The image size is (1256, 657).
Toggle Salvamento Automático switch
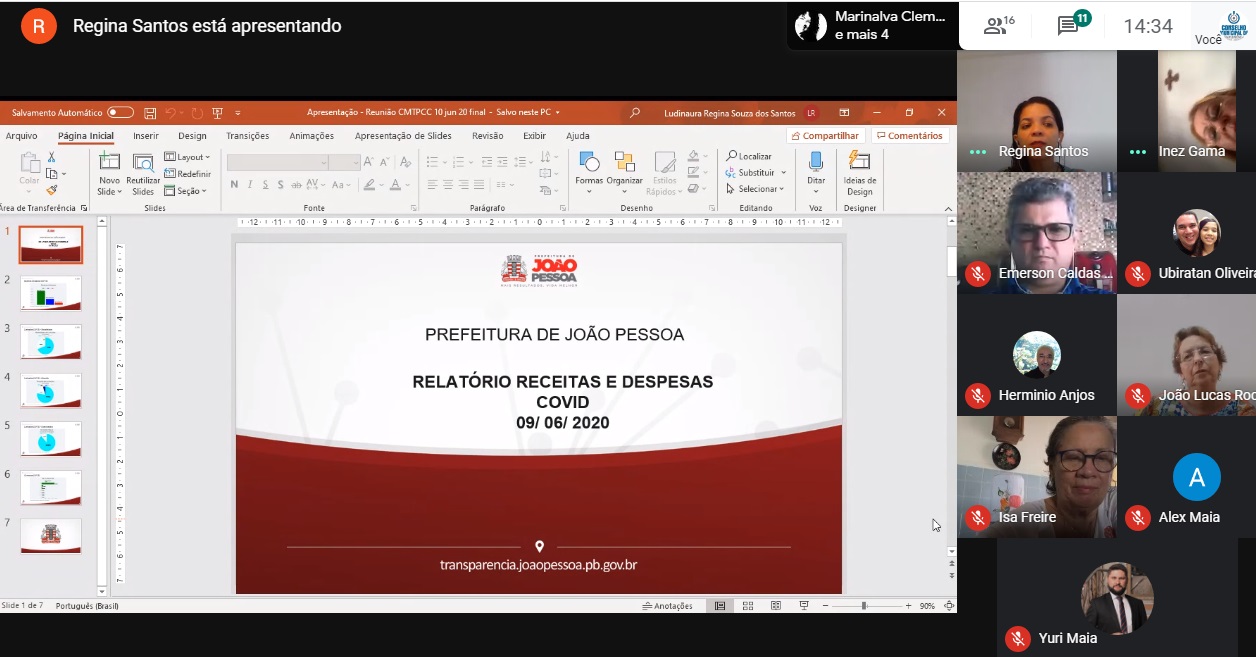[x=120, y=113]
